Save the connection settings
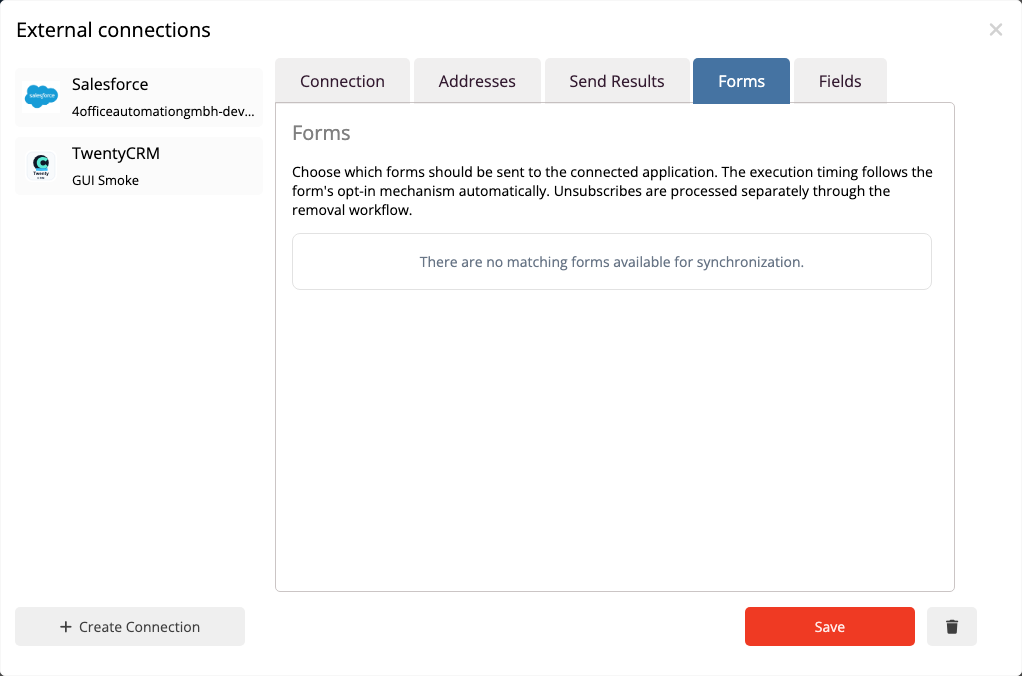Viewport: 1022px width, 676px height. click(x=830, y=626)
